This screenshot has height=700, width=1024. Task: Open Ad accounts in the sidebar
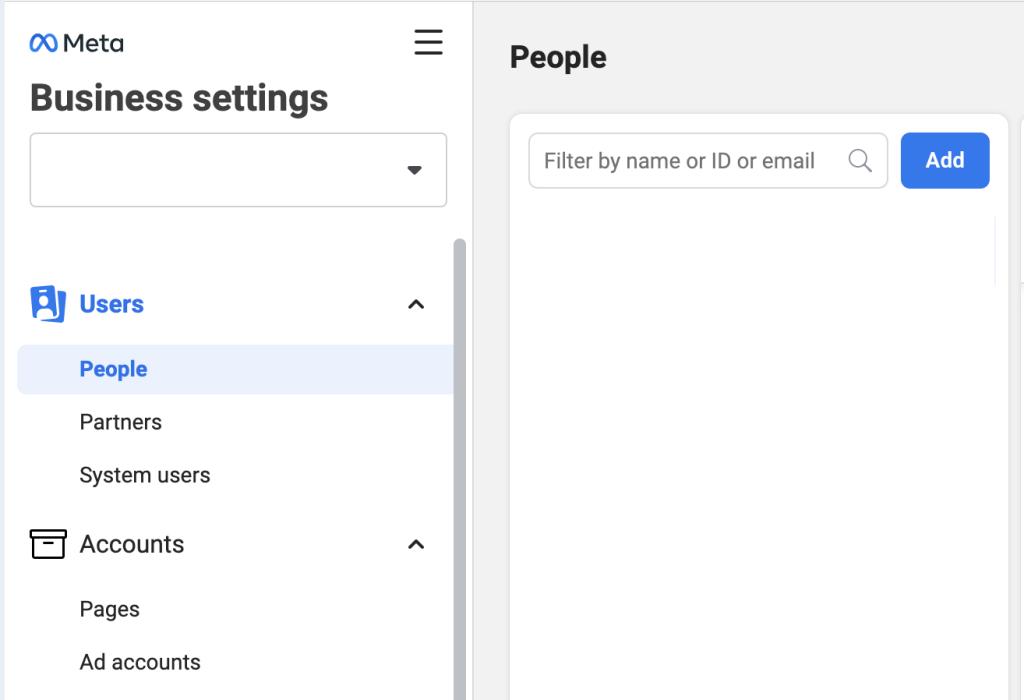139,662
